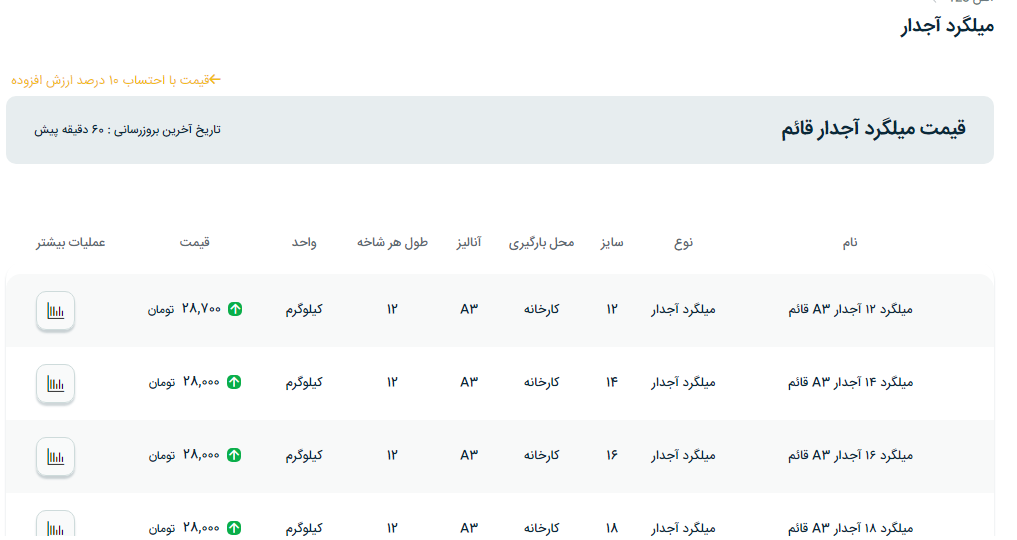Image resolution: width=1017 pixels, height=540 pixels.
Task: Click the قیمت column header
Action: (195, 243)
